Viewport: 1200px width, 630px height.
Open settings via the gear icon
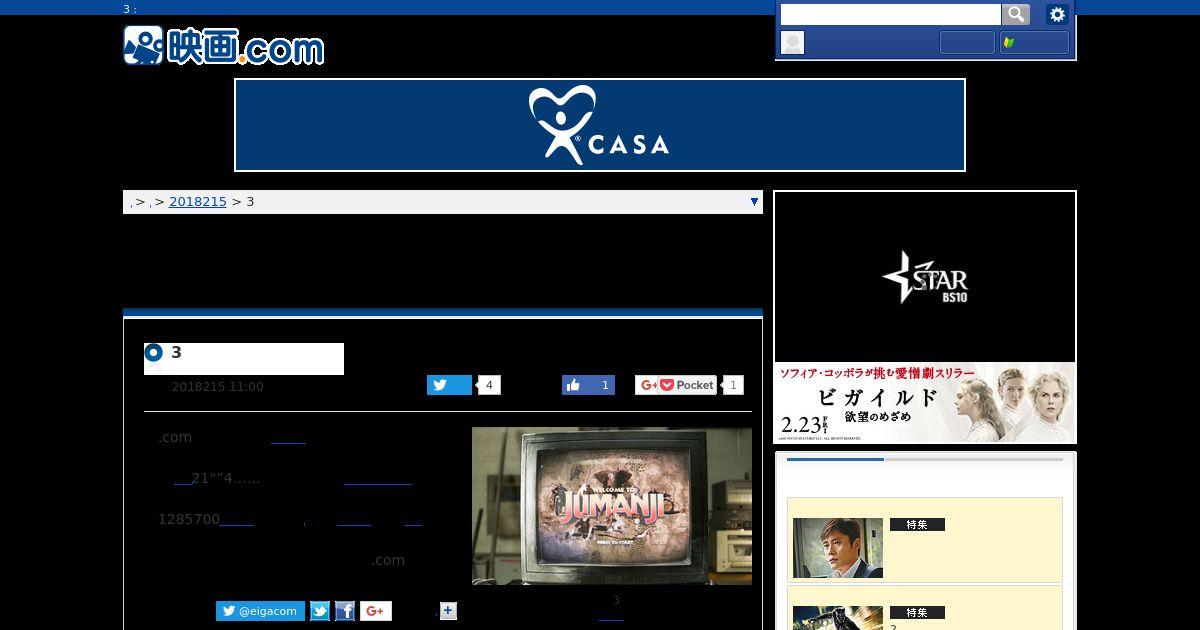point(1057,14)
